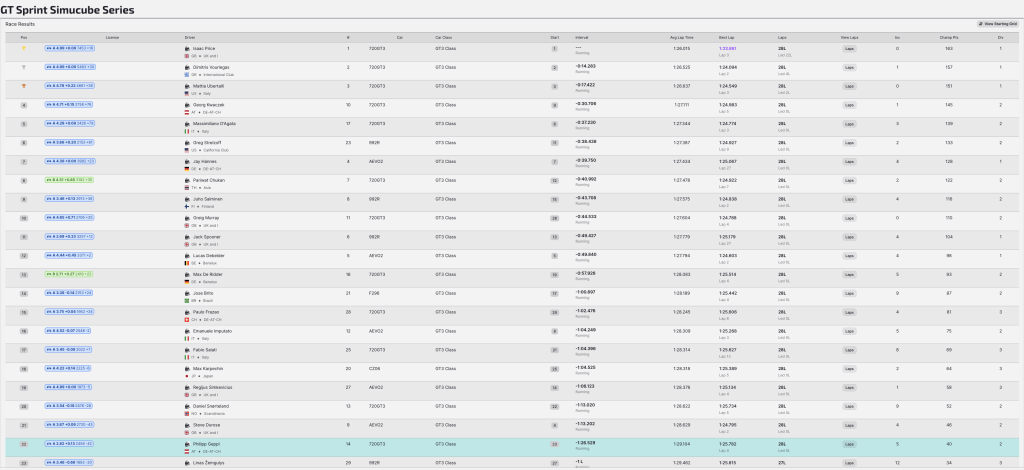Select the License column header

[x=112, y=37]
